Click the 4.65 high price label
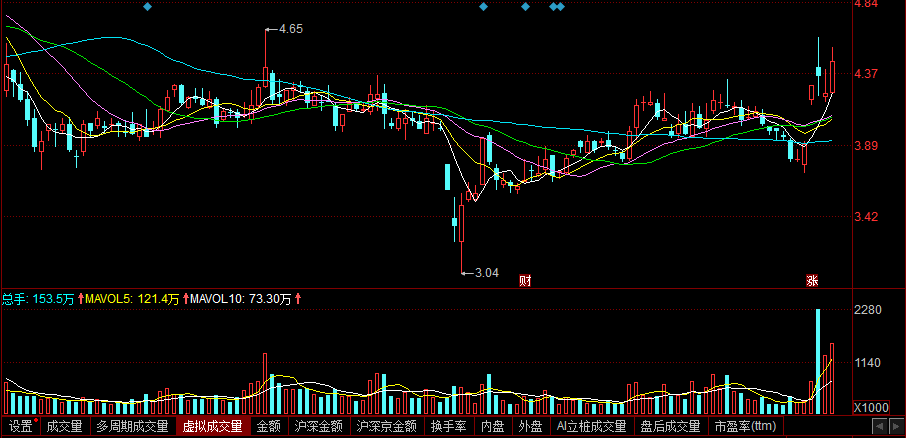 point(291,28)
